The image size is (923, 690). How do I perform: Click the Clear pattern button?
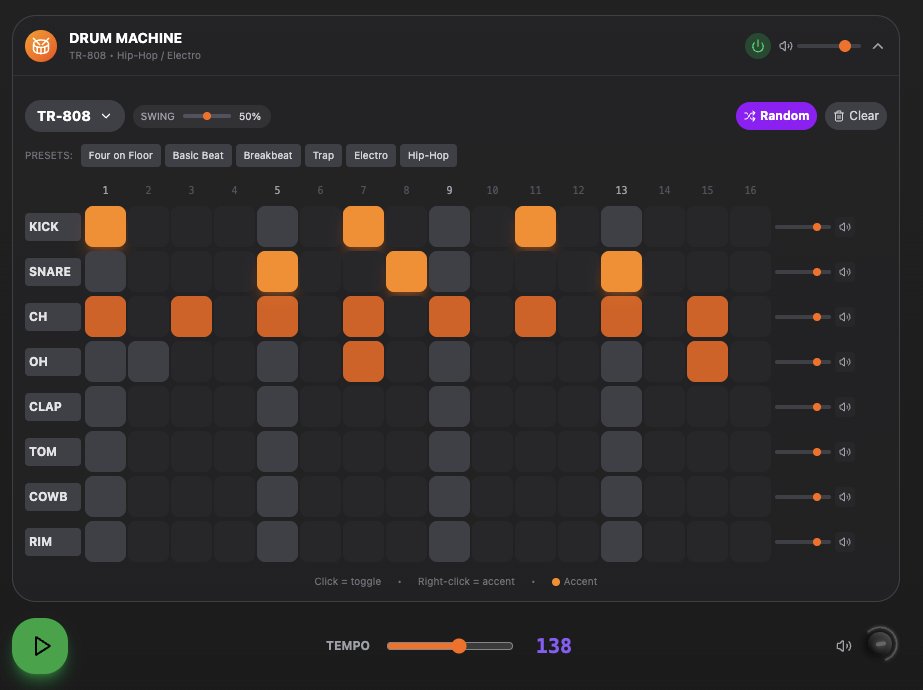click(855, 116)
